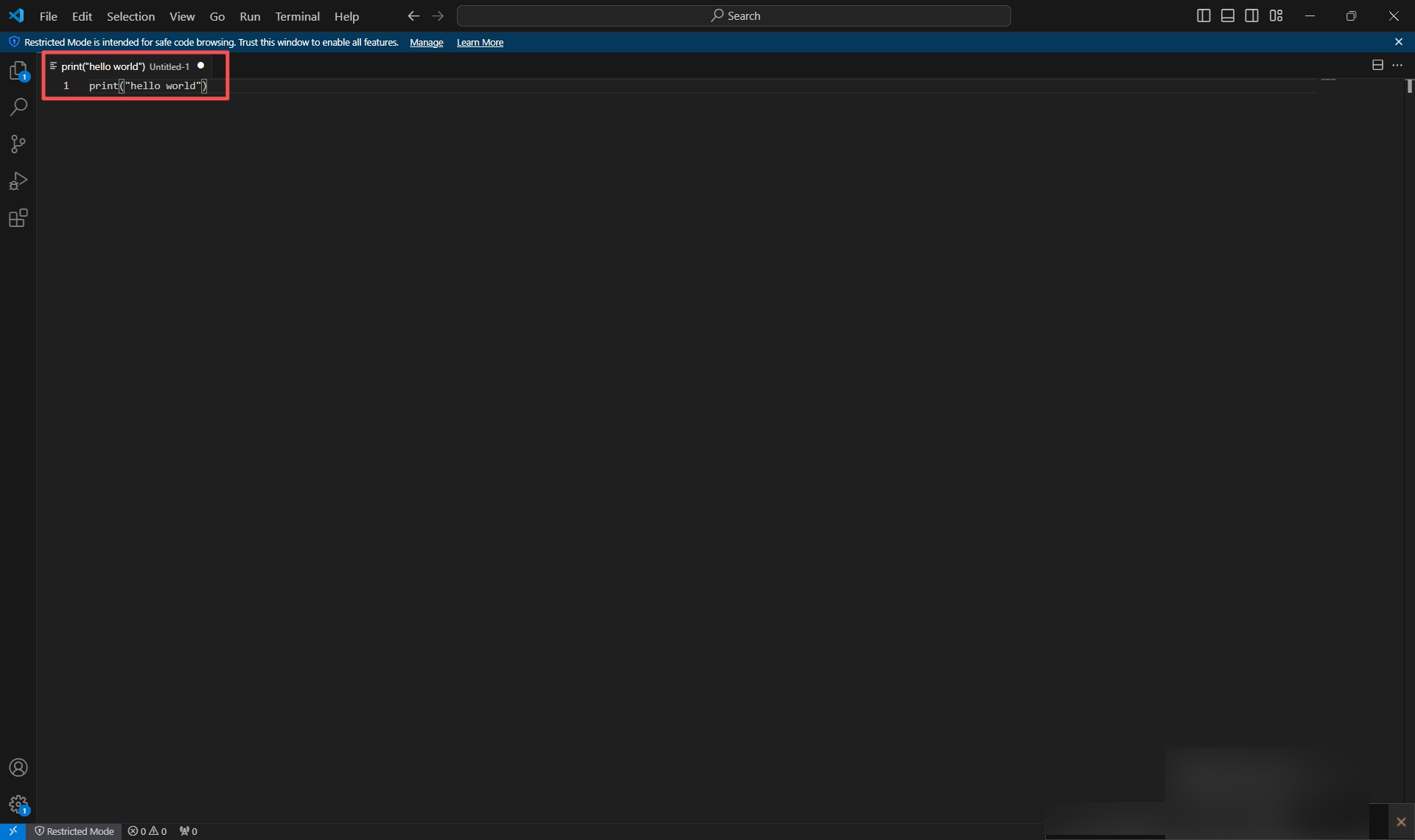Click the Search command center box
The image size is (1415, 840).
coord(734,16)
